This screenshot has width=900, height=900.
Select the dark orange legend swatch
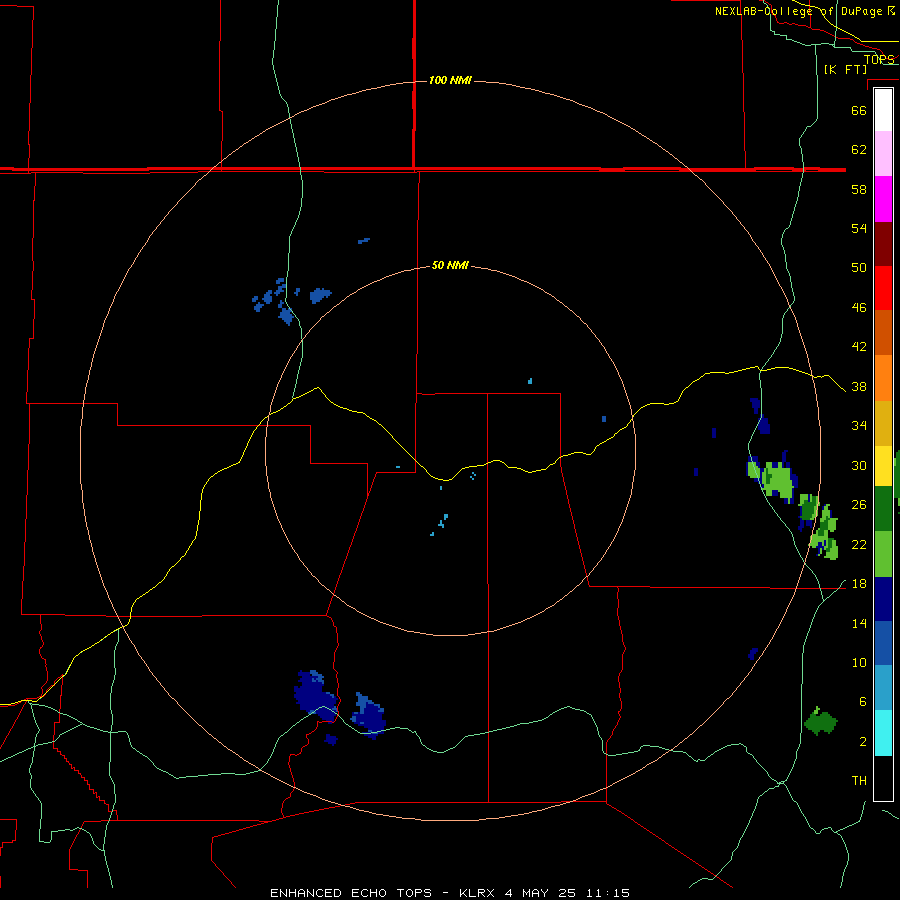(883, 332)
